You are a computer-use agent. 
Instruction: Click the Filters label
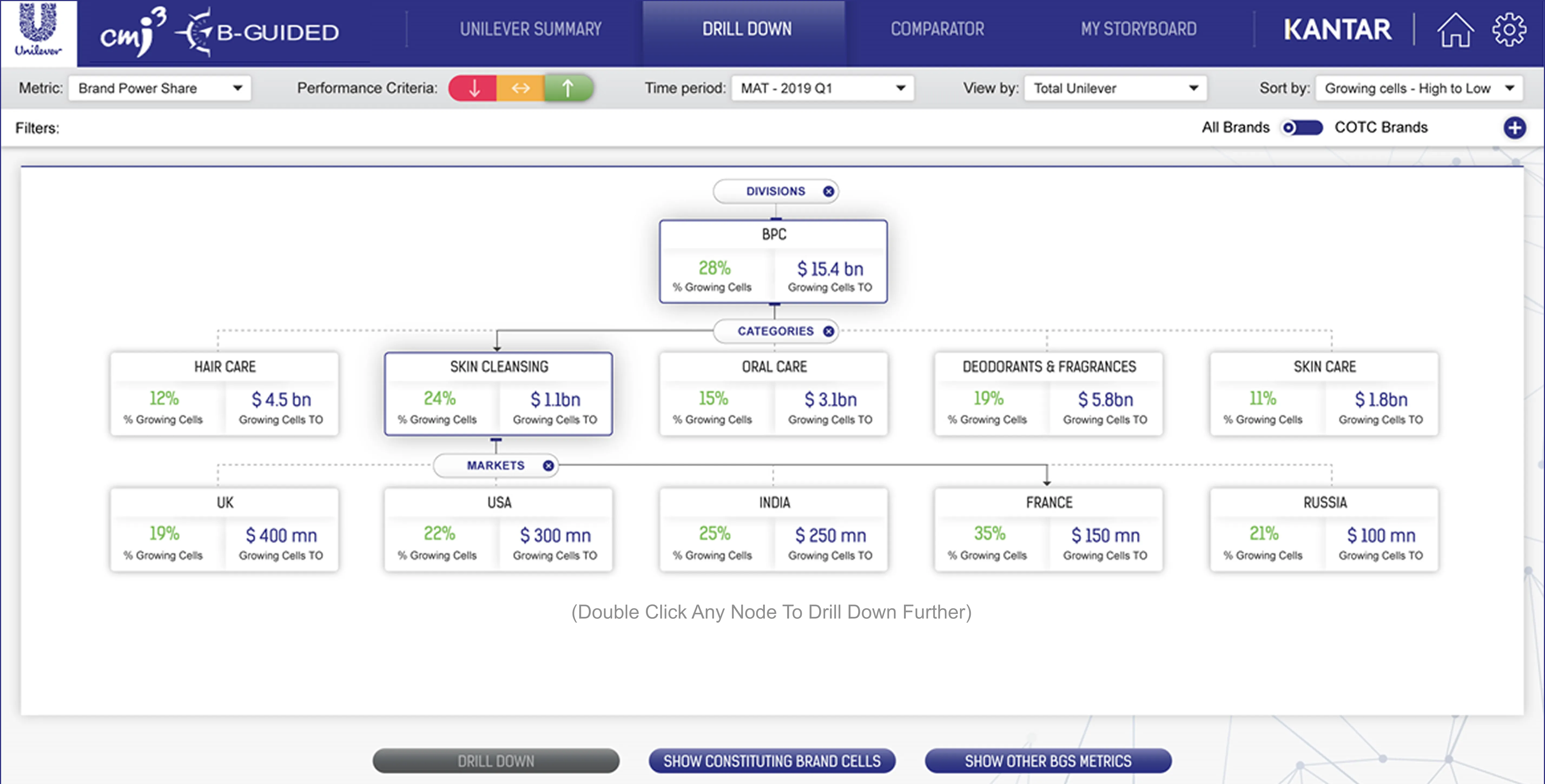pyautogui.click(x=37, y=128)
